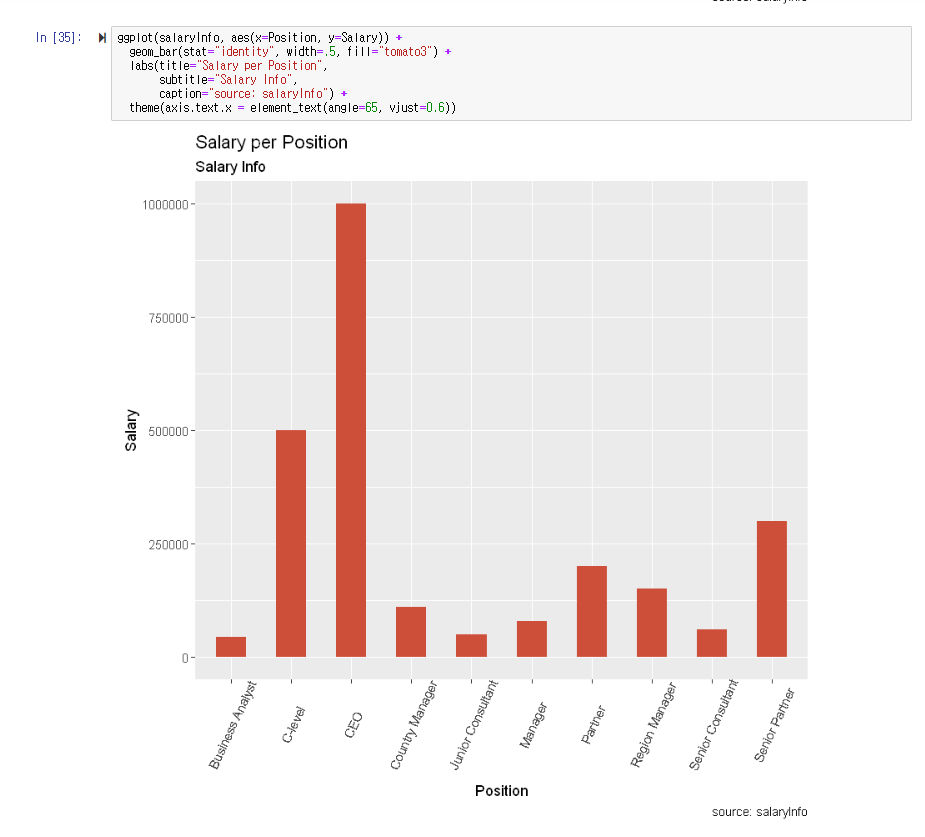Click the Senior Partner bar

(x=772, y=589)
